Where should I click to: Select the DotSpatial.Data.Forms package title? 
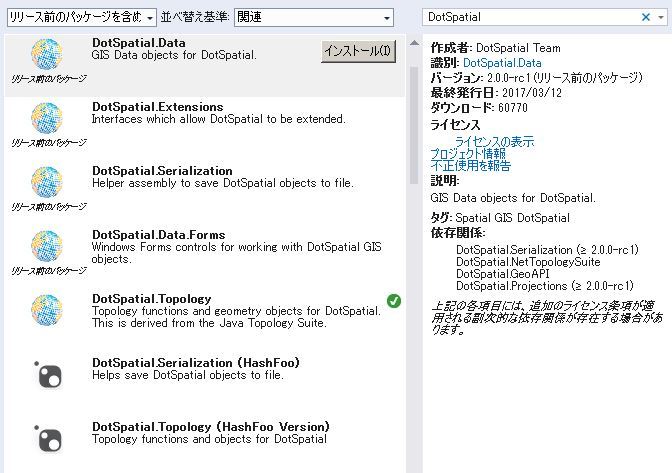point(159,235)
